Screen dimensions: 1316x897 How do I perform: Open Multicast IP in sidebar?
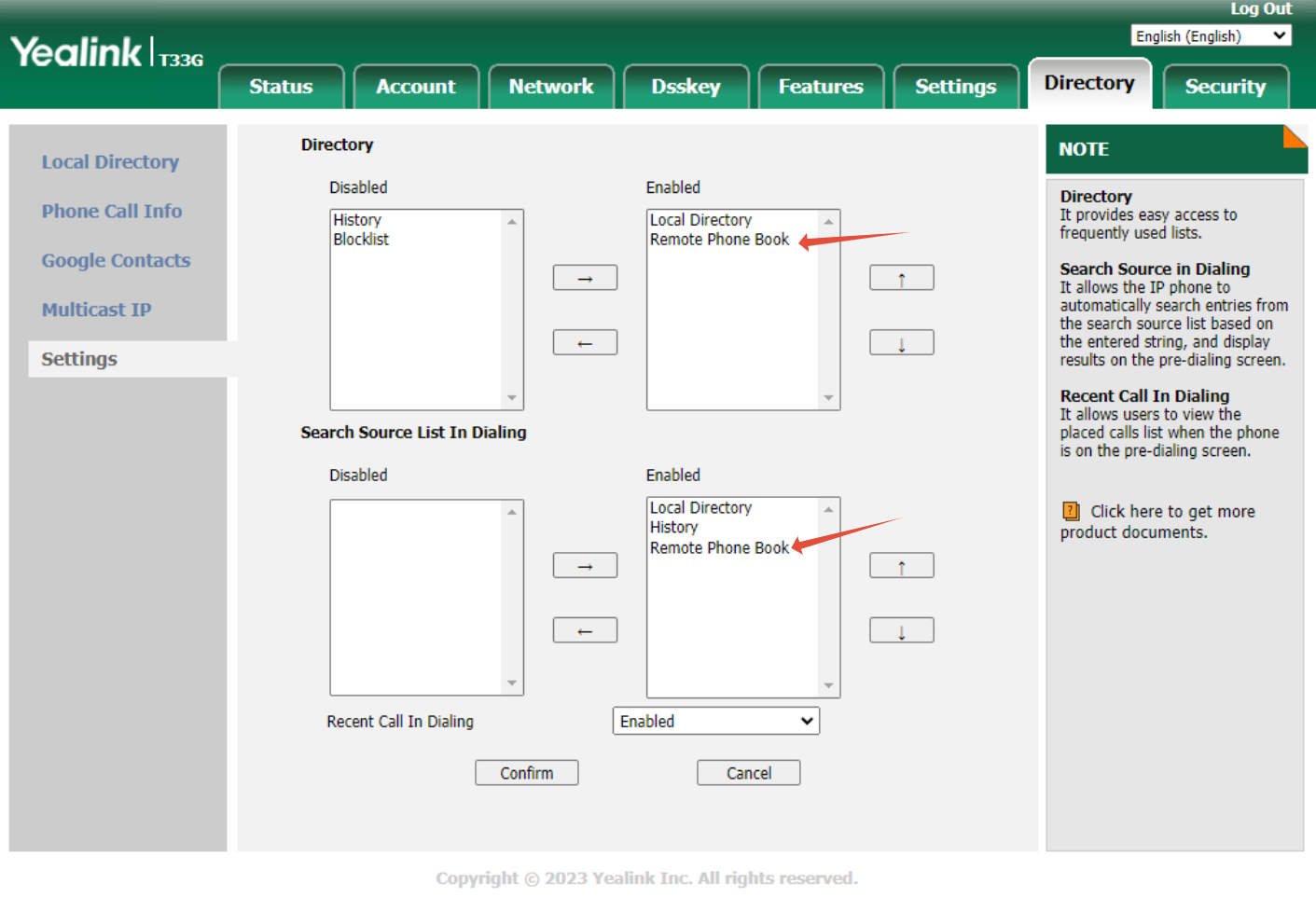[x=96, y=310]
